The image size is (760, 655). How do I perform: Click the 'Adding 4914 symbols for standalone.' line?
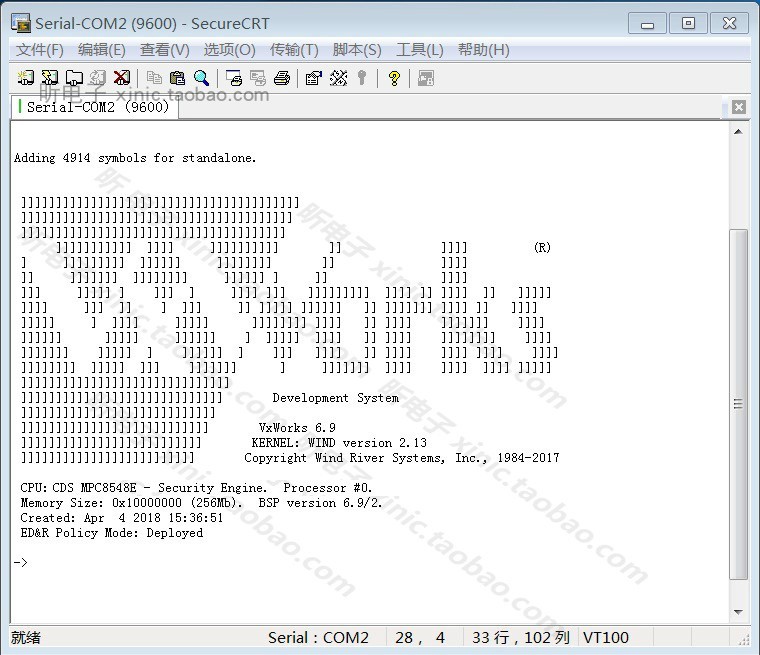pyautogui.click(x=135, y=158)
